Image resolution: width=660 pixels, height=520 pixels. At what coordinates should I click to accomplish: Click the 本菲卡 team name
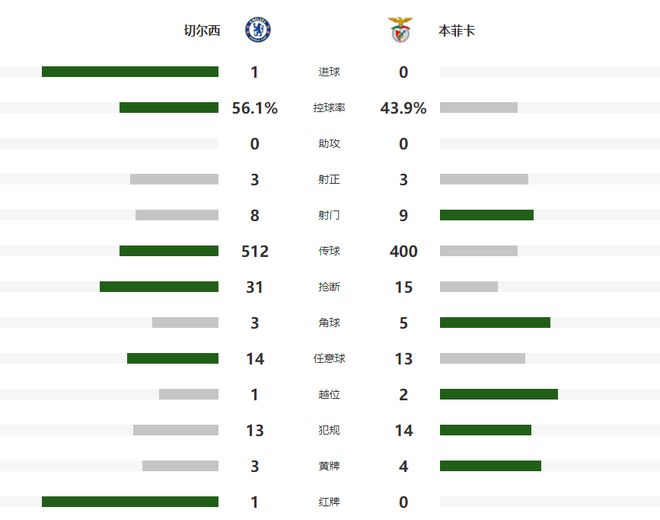point(457,31)
